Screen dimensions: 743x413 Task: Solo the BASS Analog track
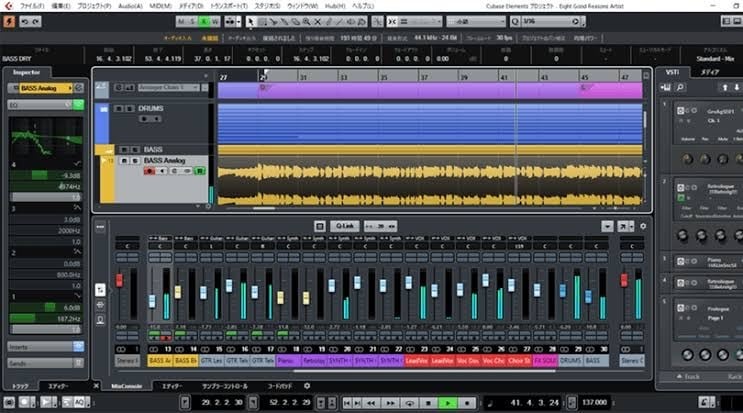point(135,161)
